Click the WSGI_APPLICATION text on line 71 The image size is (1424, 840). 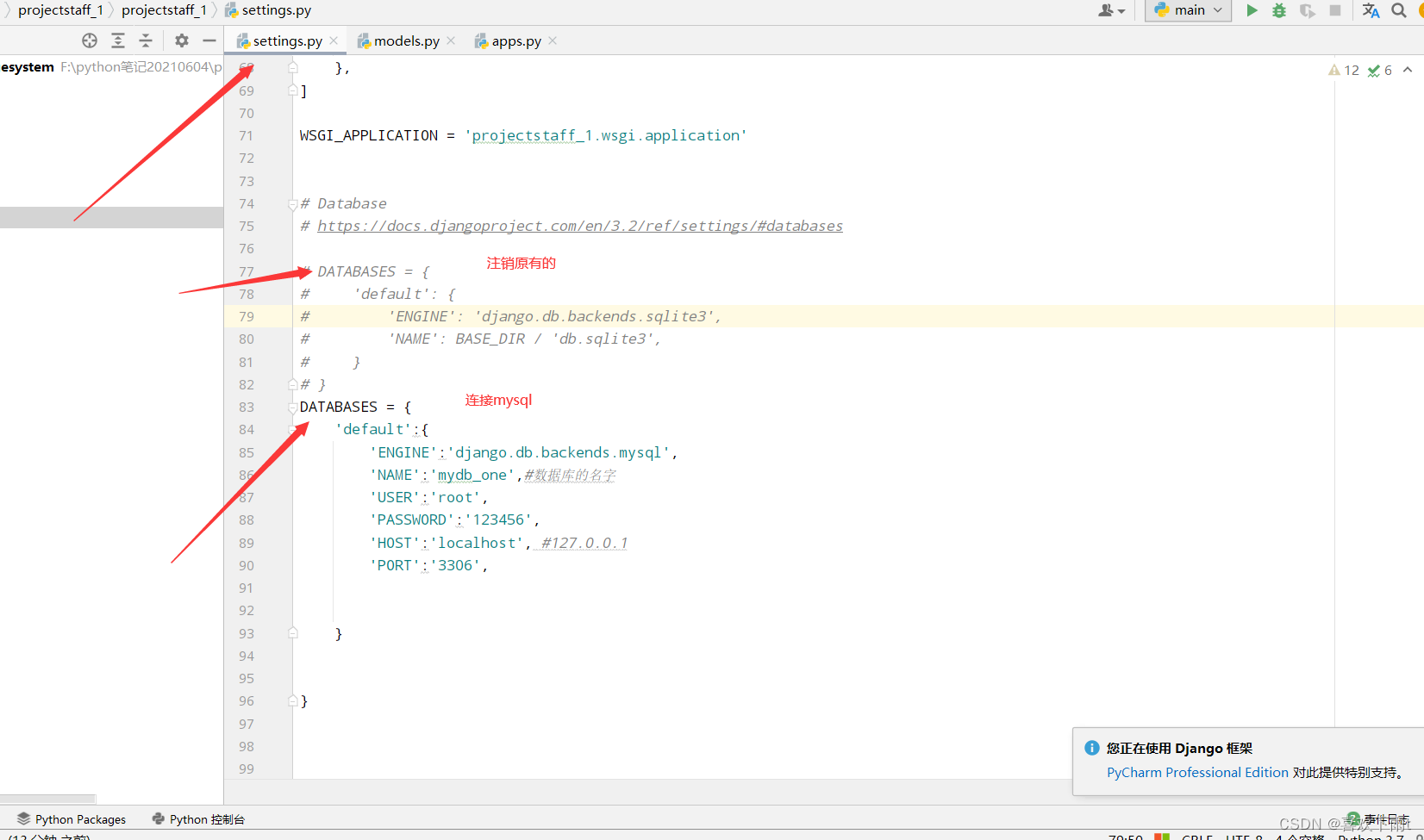[x=369, y=135]
